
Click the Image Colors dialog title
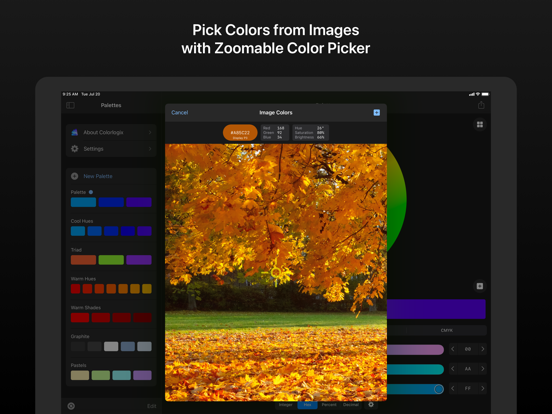click(x=276, y=113)
